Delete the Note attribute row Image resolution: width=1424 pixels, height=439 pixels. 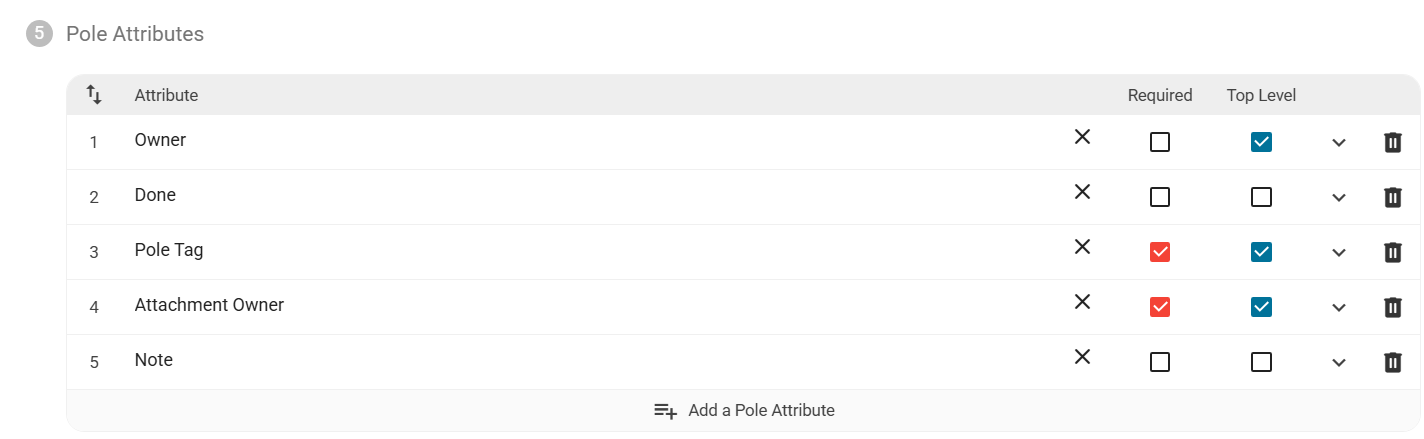[x=1392, y=362]
